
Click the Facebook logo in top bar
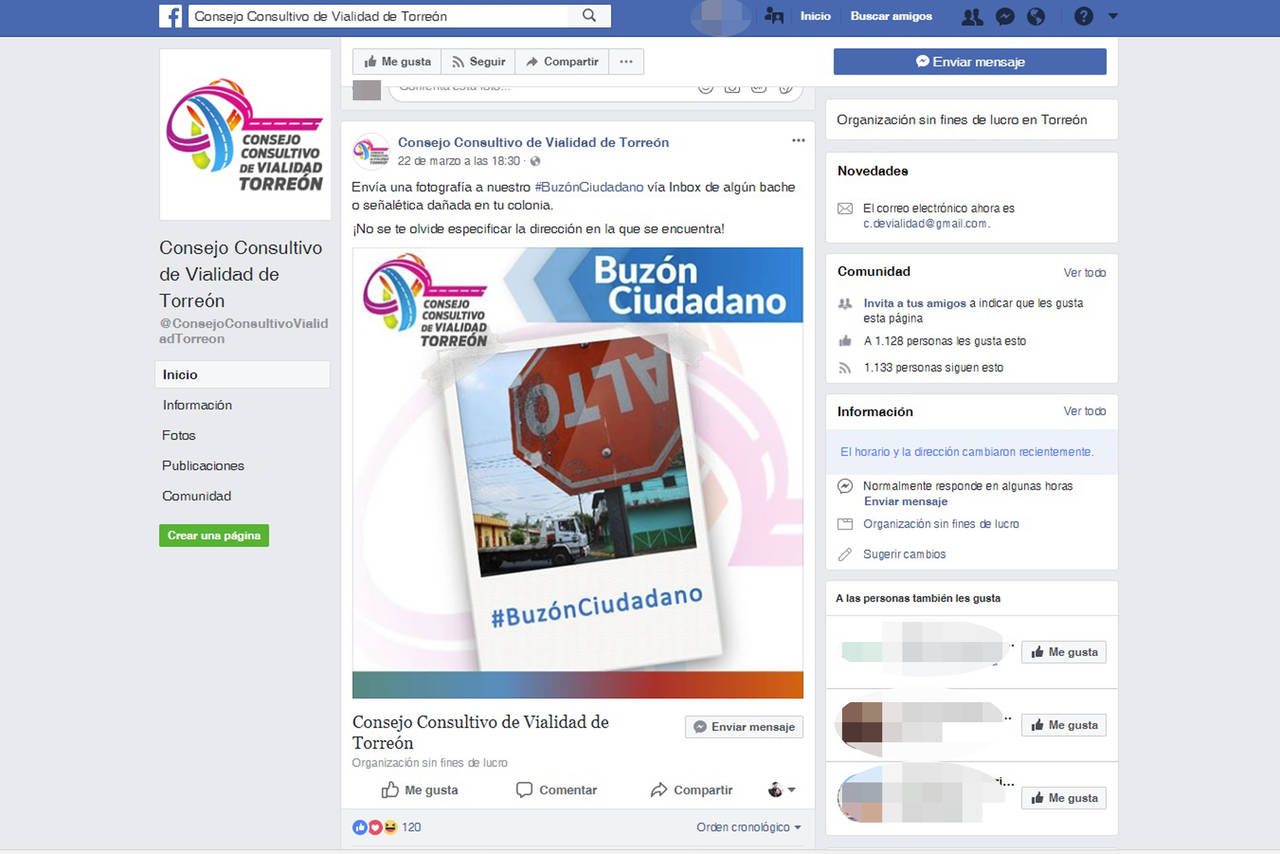coord(170,16)
